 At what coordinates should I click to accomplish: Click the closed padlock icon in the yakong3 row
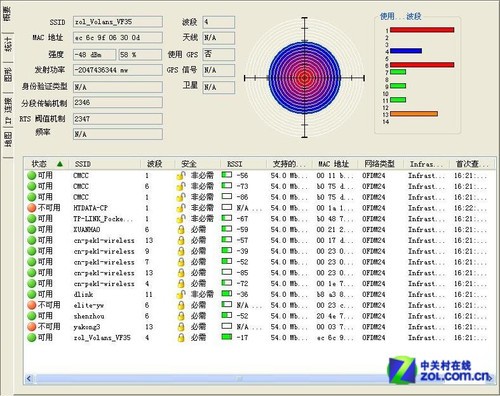(181, 327)
